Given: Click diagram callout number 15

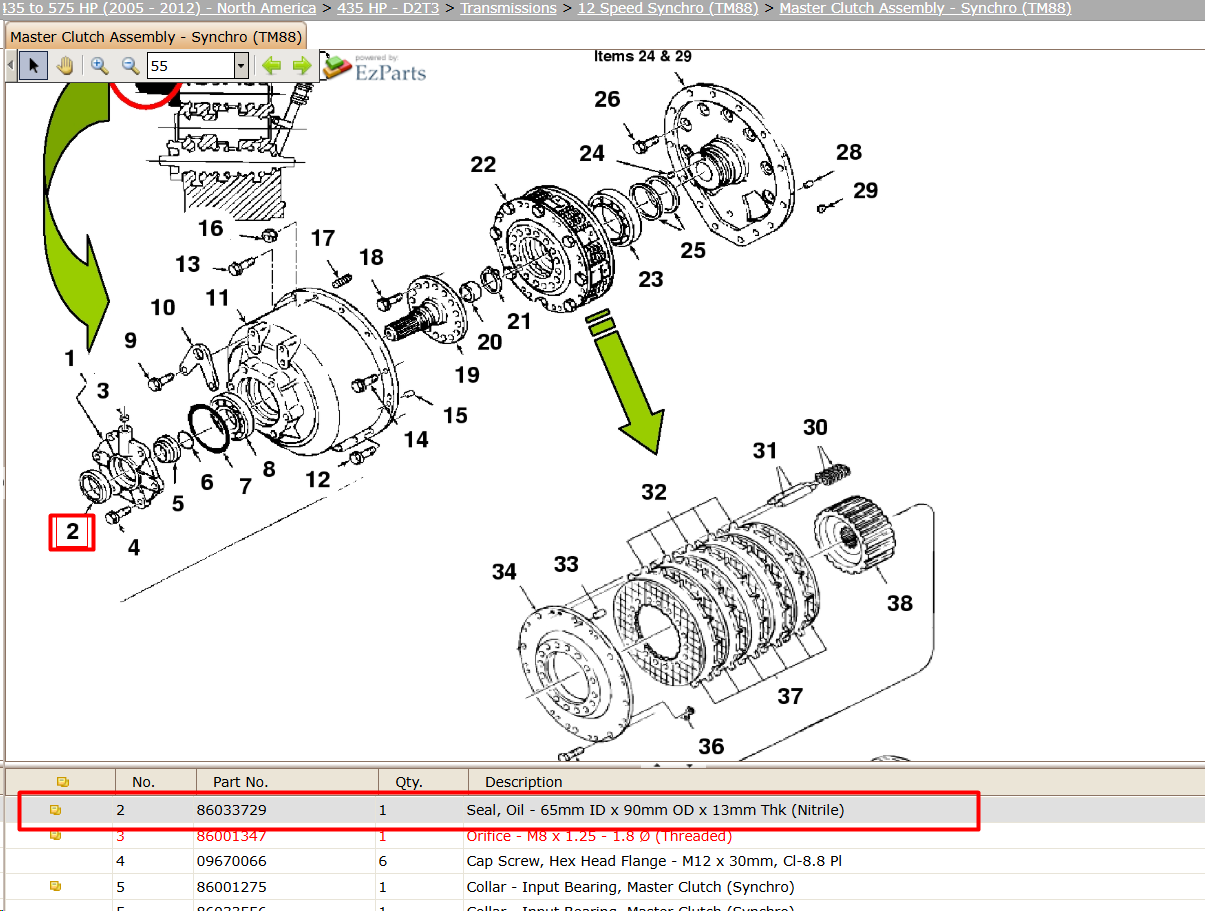Looking at the screenshot, I should 455,415.
